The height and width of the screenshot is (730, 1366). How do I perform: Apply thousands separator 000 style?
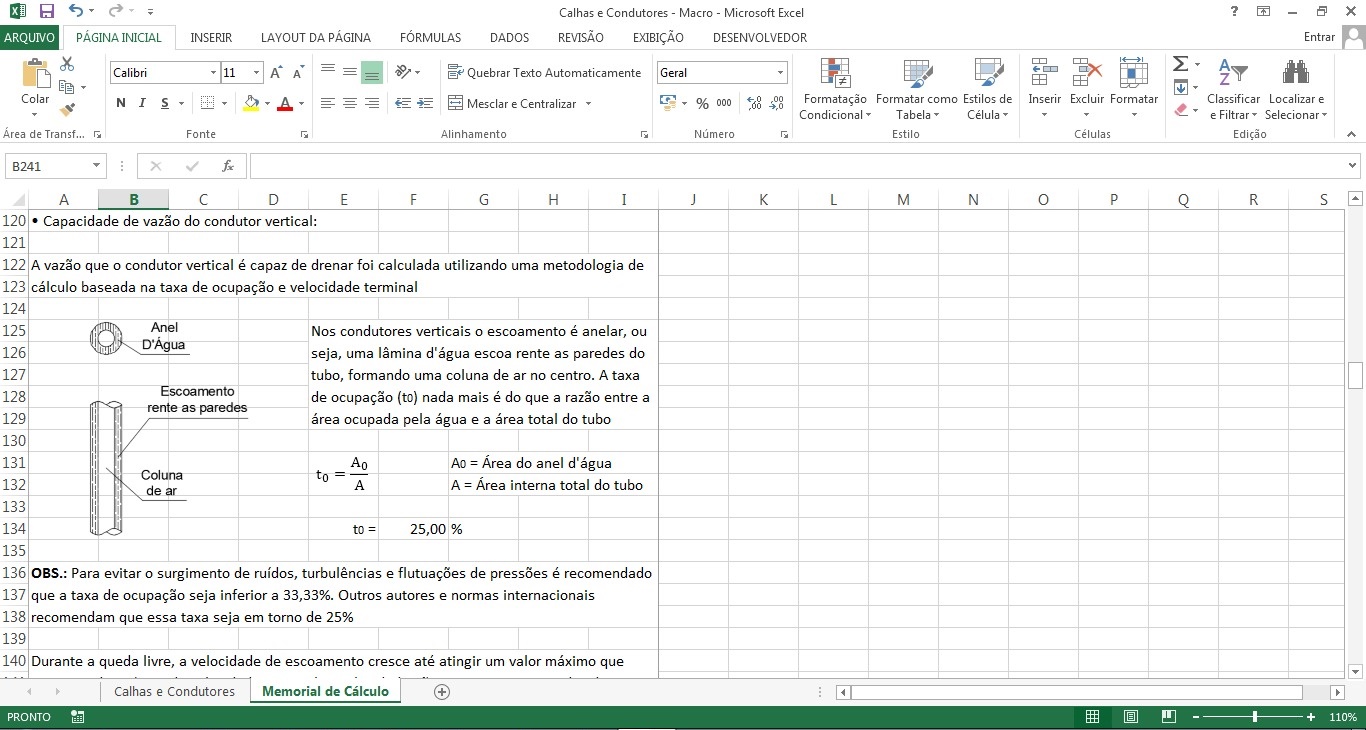tap(724, 103)
